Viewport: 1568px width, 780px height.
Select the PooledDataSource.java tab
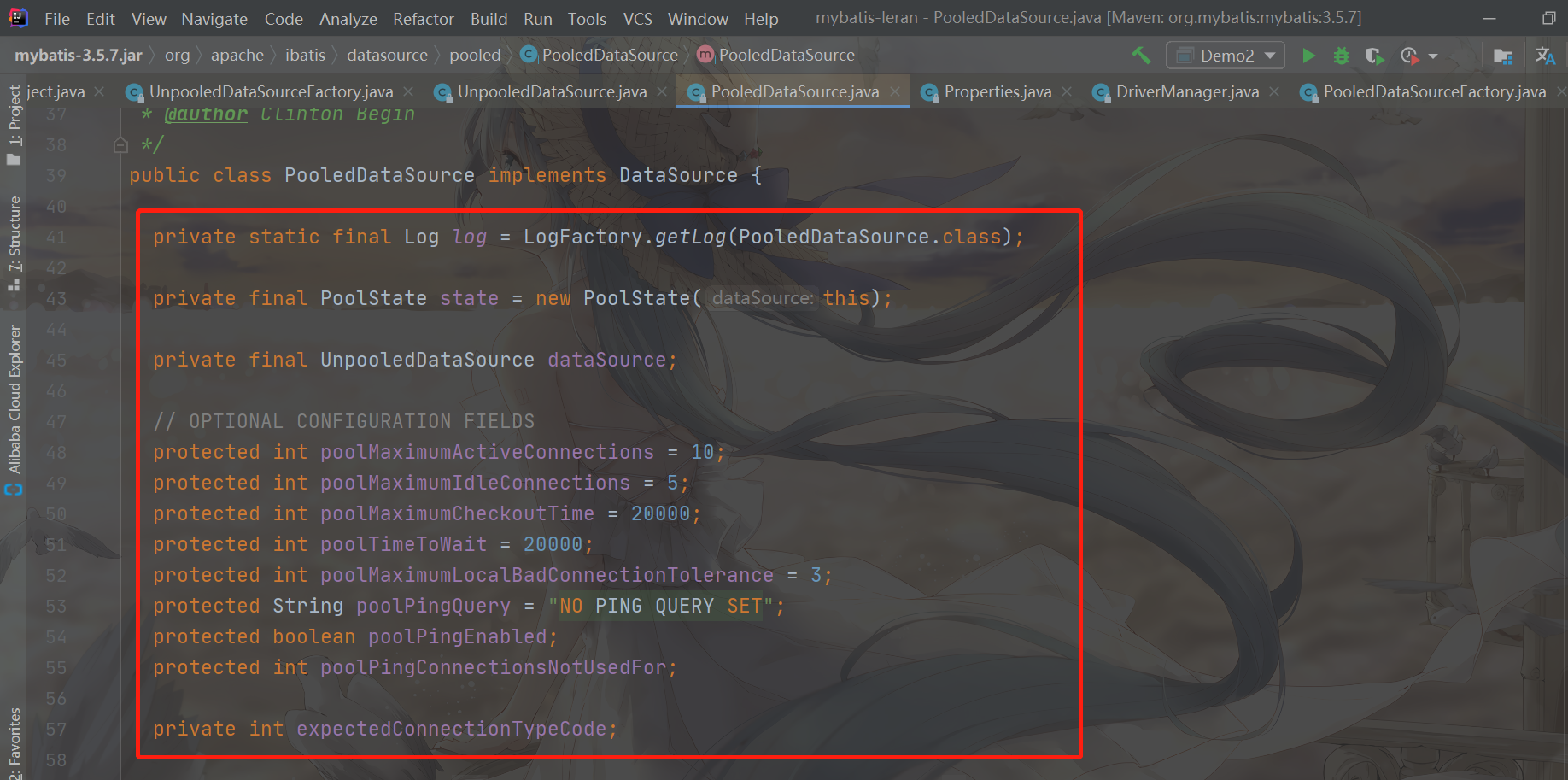[x=794, y=91]
